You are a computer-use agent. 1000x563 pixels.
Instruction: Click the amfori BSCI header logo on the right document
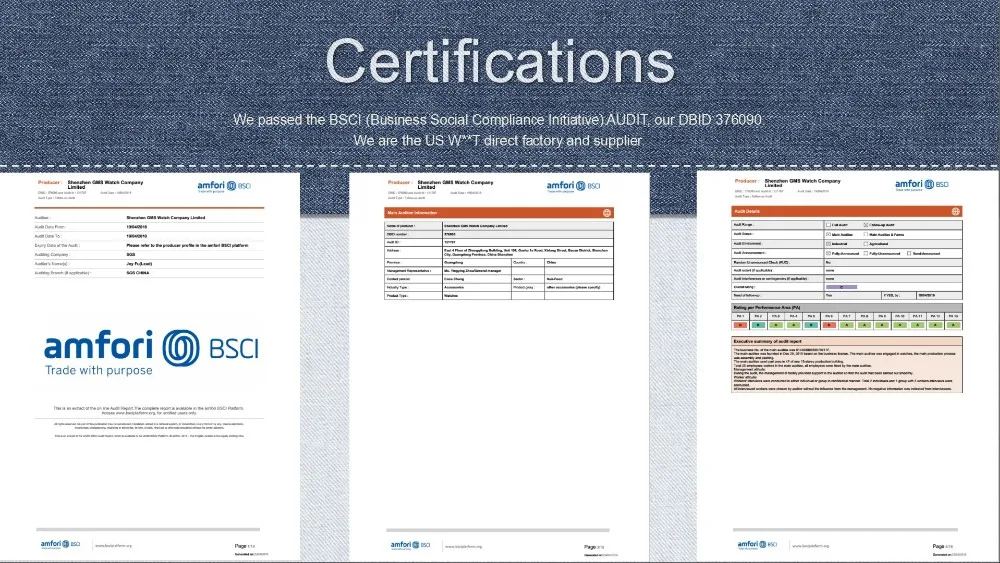(x=922, y=185)
